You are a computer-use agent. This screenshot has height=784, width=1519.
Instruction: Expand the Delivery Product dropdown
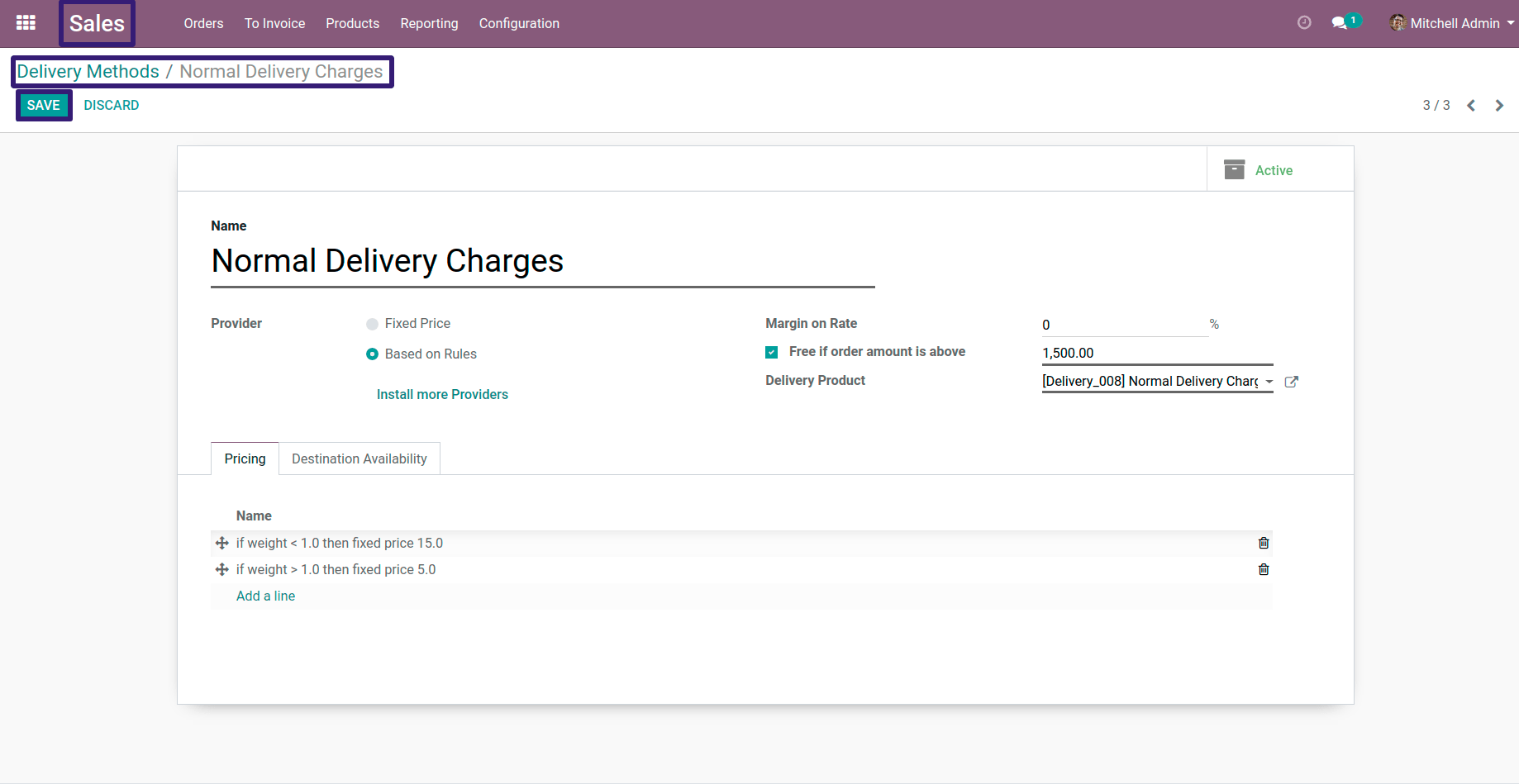pyautogui.click(x=1269, y=382)
